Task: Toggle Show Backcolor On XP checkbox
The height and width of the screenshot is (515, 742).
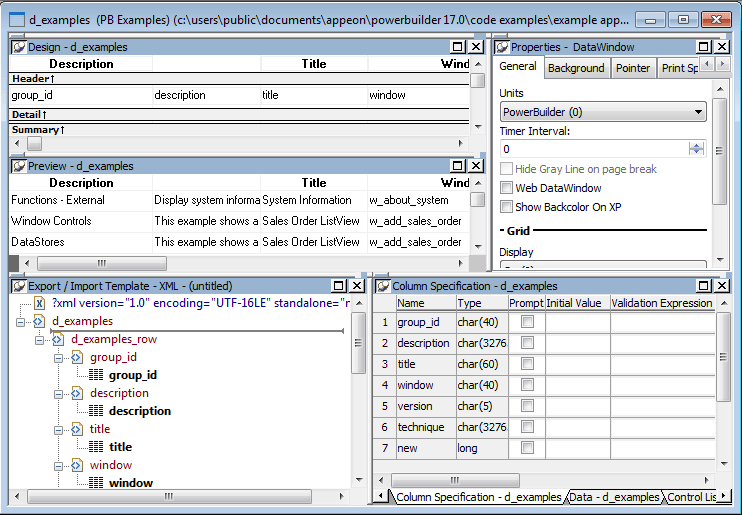Action: 507,207
